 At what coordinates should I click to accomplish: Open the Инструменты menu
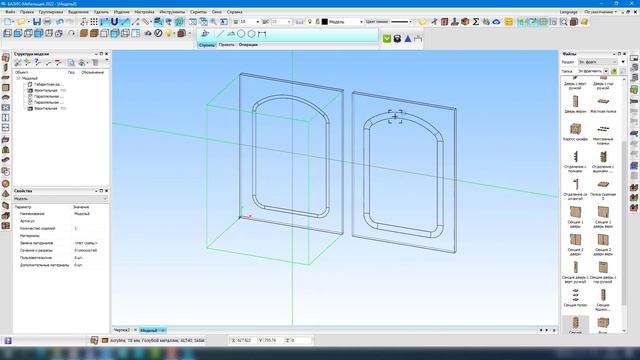172,12
